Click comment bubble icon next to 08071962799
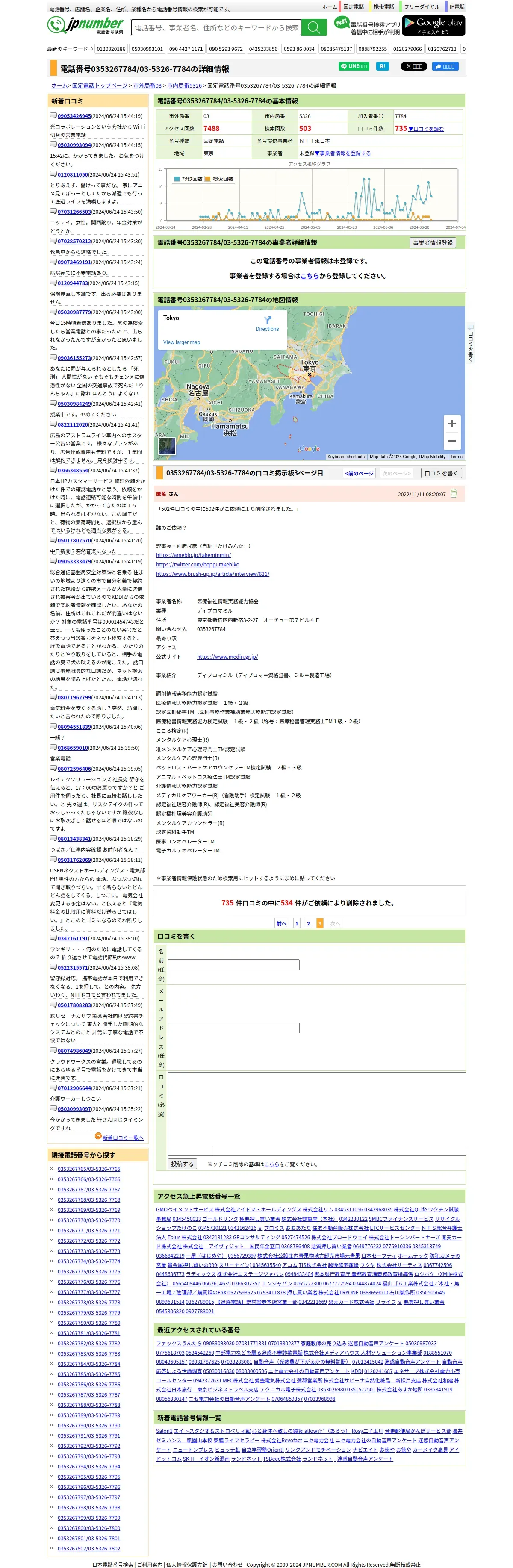The width and height of the screenshot is (513, 1568). [x=53, y=697]
